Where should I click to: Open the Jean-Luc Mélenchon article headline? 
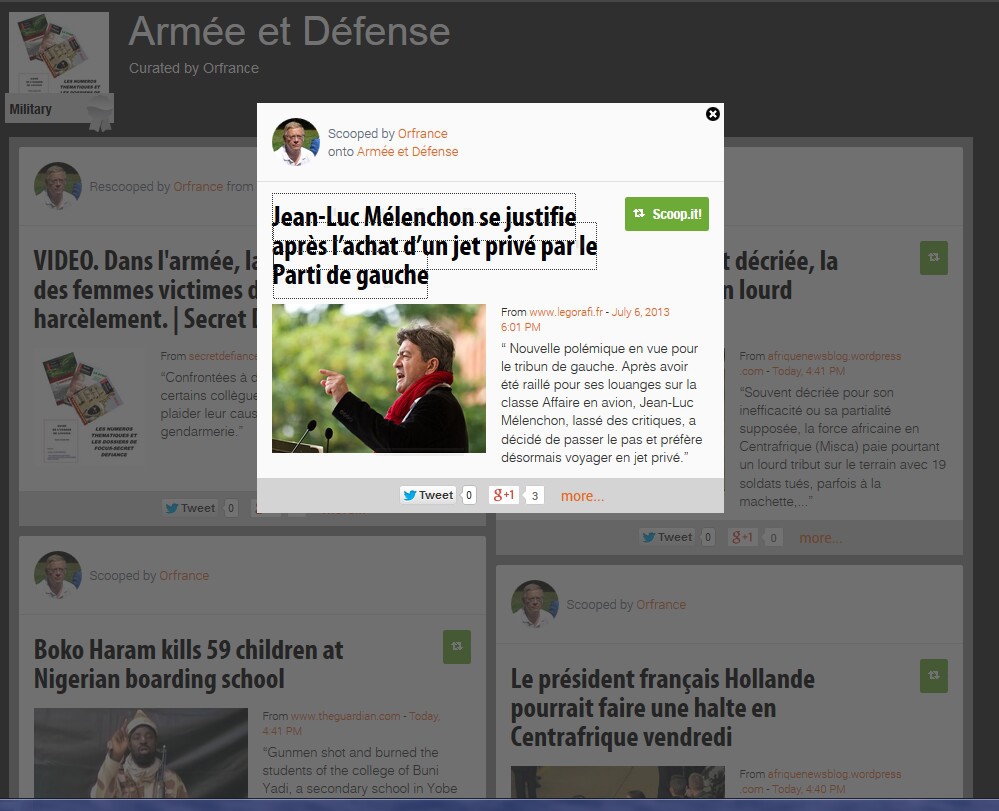tap(434, 246)
